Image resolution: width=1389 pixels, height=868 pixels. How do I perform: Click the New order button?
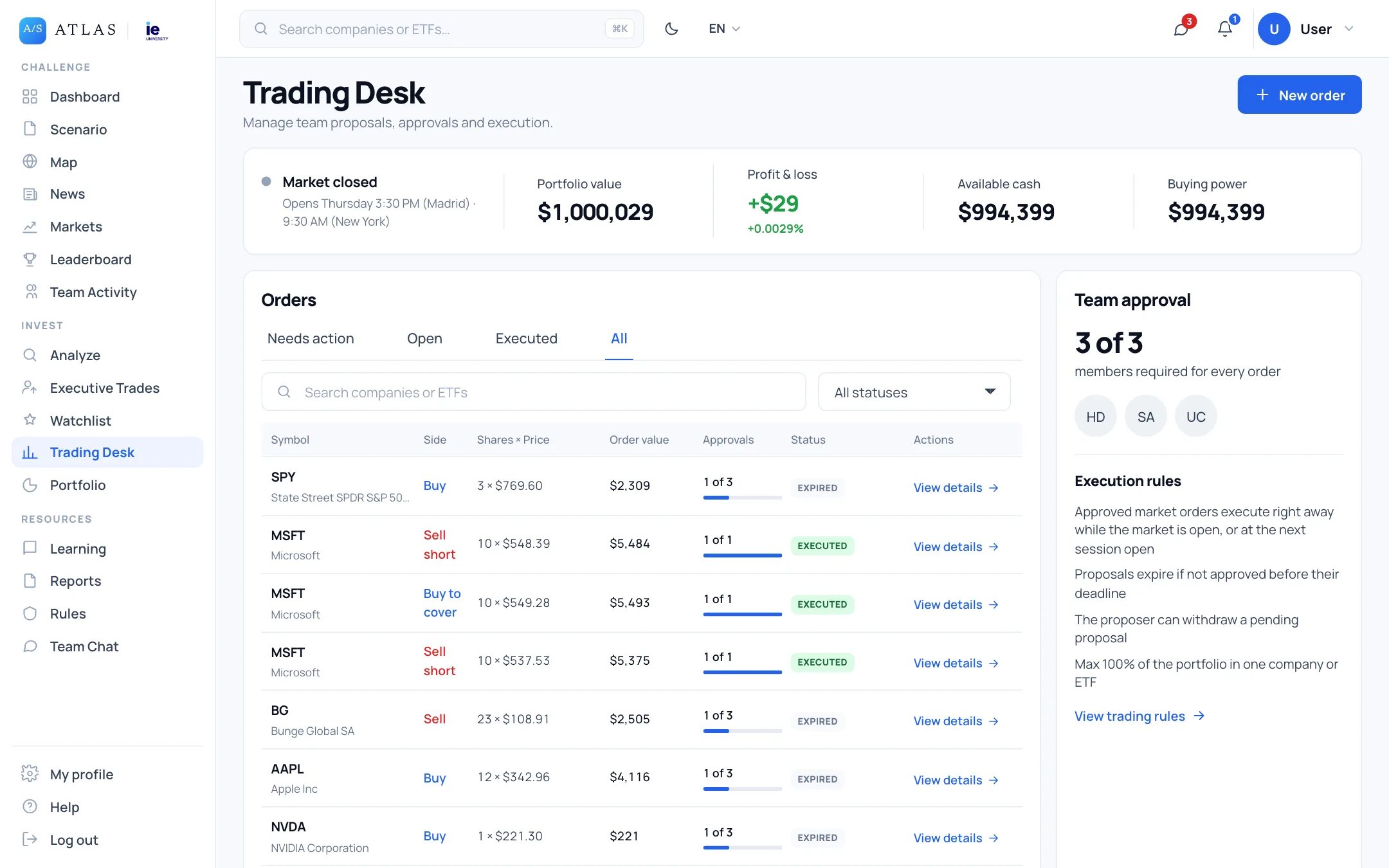(1299, 95)
